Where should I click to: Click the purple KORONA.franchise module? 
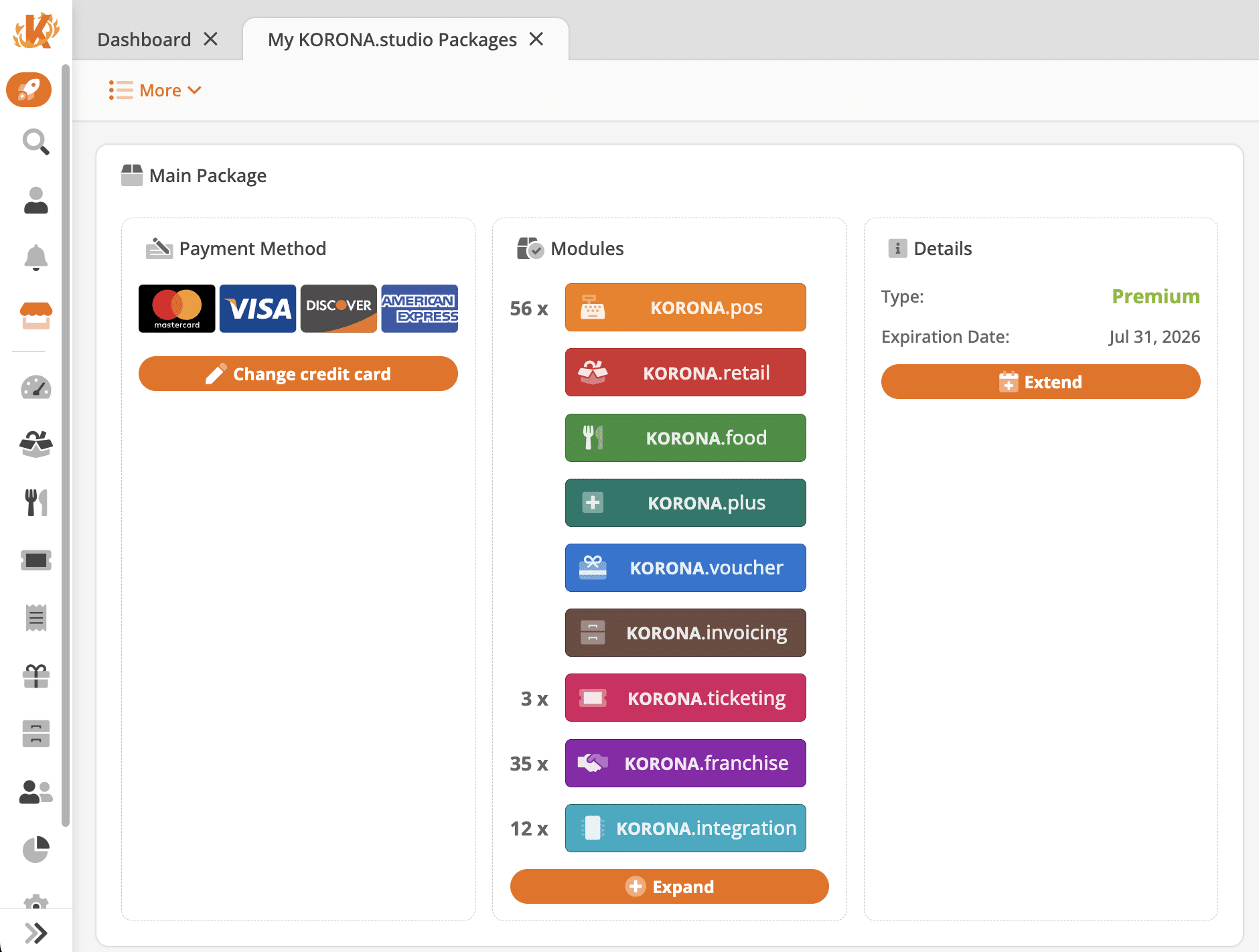685,763
